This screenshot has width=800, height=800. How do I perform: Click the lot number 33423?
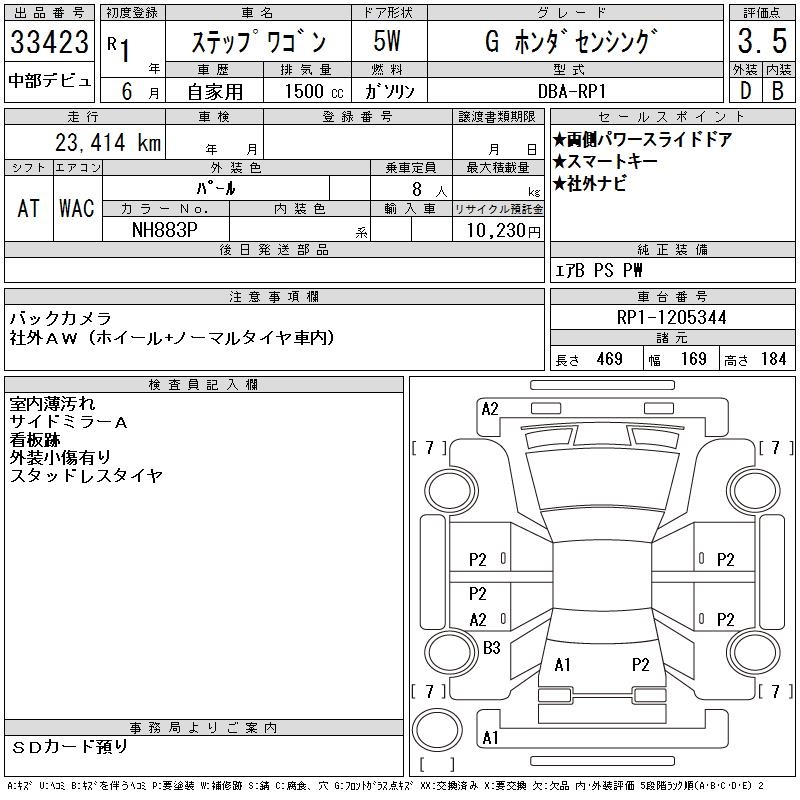coord(49,42)
